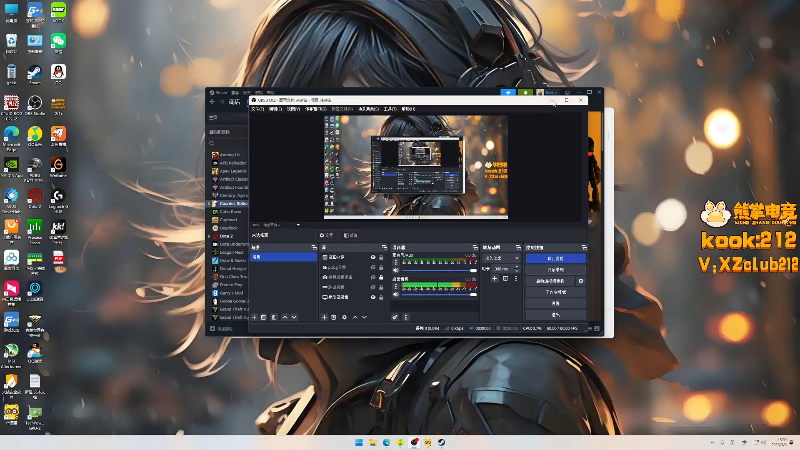Open the green notification bell in Steam
This screenshot has height=450, width=800.
click(525, 92)
